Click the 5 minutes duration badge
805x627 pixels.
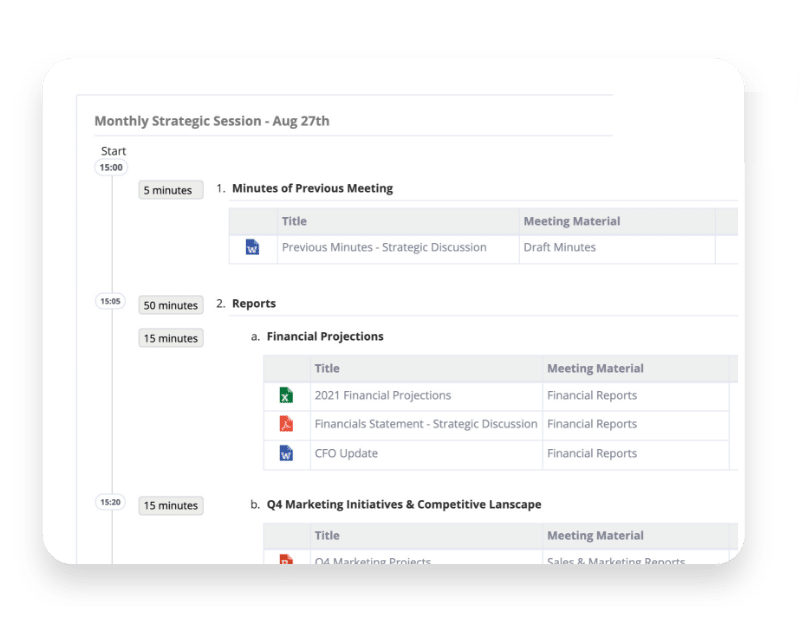tap(171, 190)
